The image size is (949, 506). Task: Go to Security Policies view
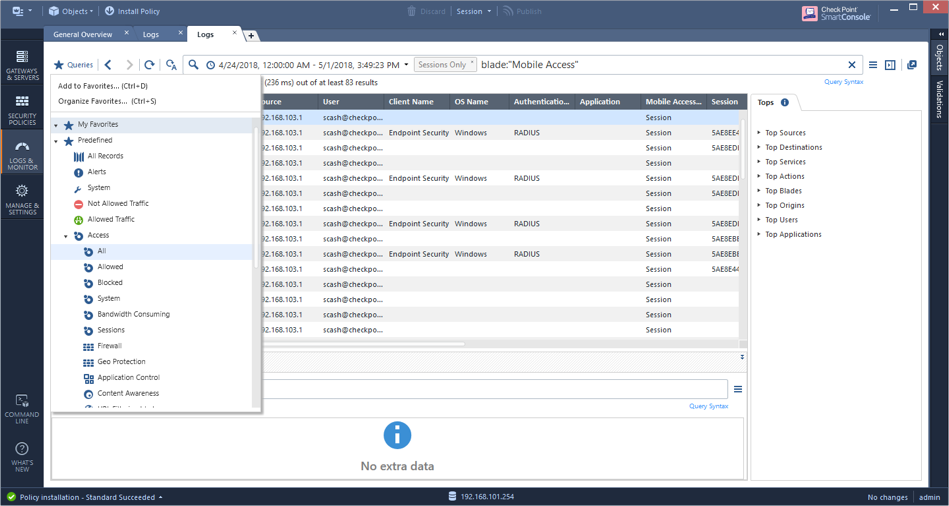coord(22,109)
